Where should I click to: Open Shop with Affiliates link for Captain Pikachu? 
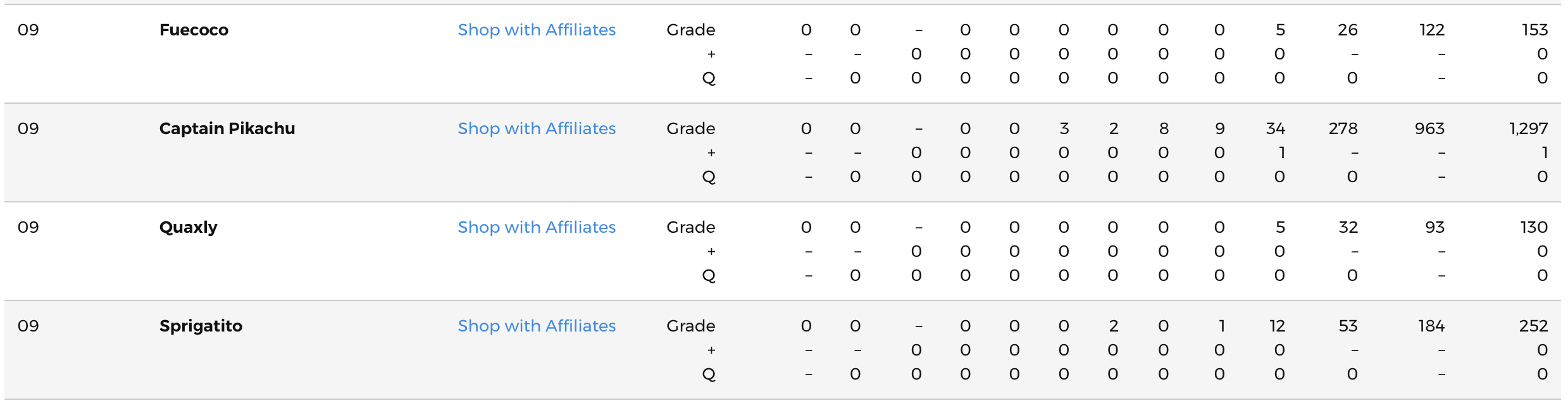(x=537, y=128)
